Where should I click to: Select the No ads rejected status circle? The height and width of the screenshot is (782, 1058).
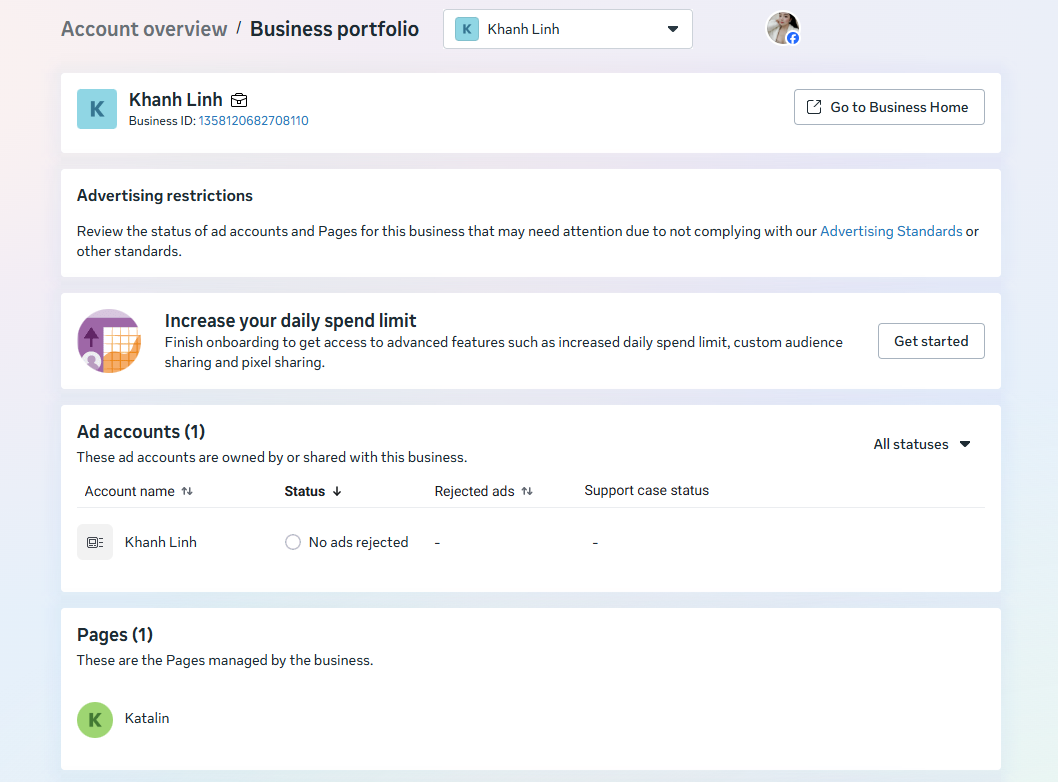[x=293, y=542]
